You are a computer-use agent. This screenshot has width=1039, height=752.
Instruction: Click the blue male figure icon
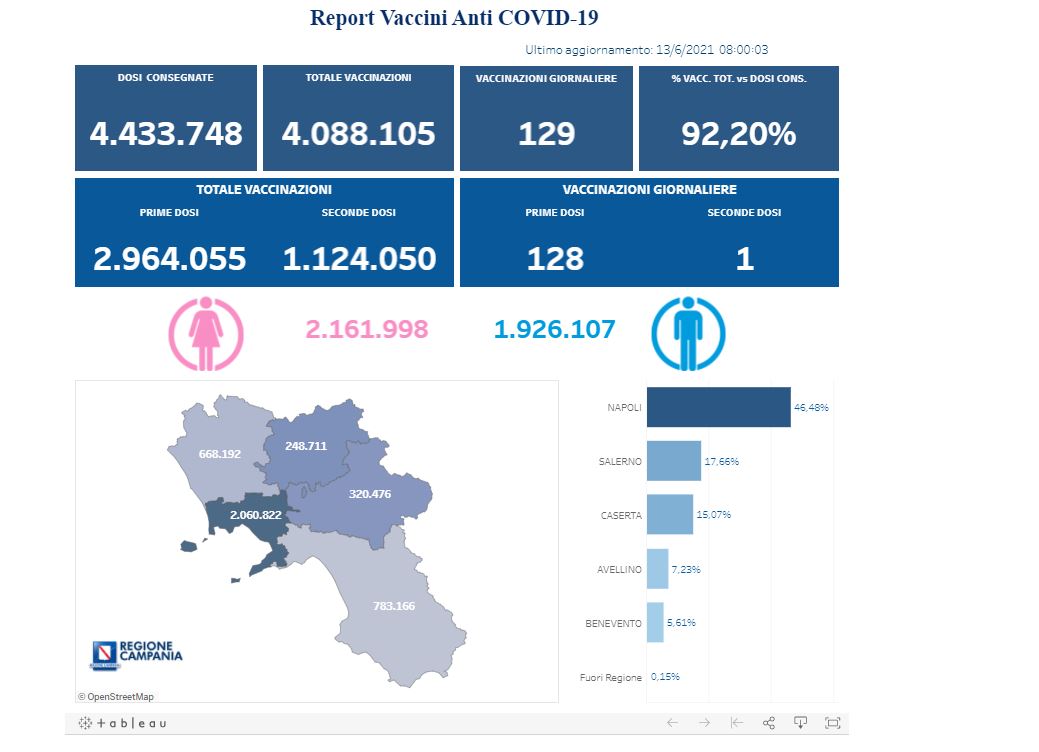688,333
